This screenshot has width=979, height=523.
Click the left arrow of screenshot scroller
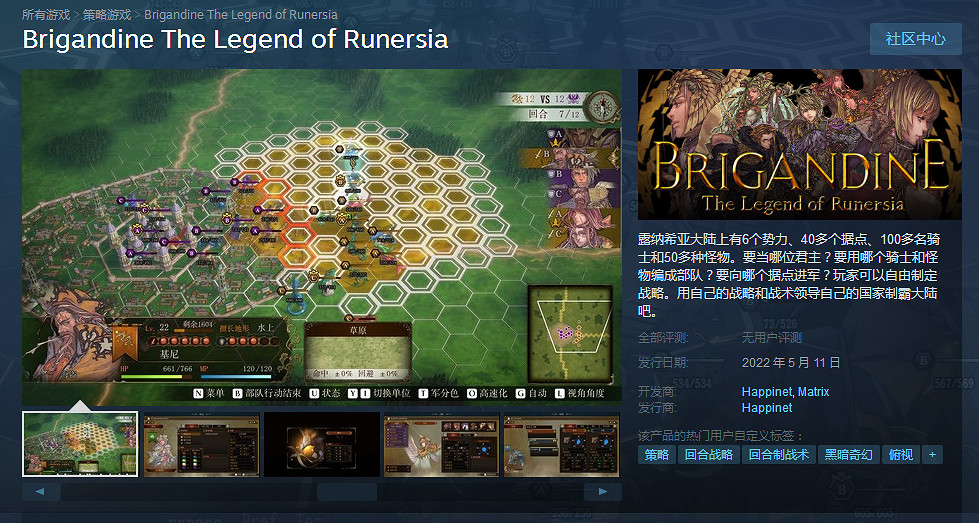(x=41, y=492)
